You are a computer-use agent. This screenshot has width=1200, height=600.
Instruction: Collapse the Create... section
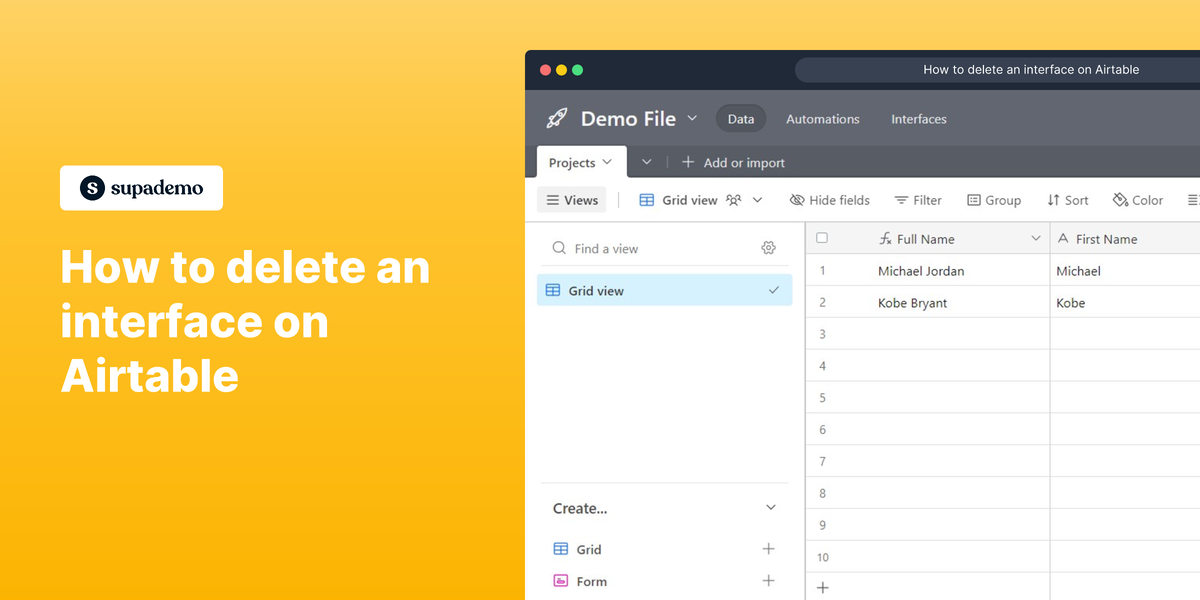pos(770,508)
